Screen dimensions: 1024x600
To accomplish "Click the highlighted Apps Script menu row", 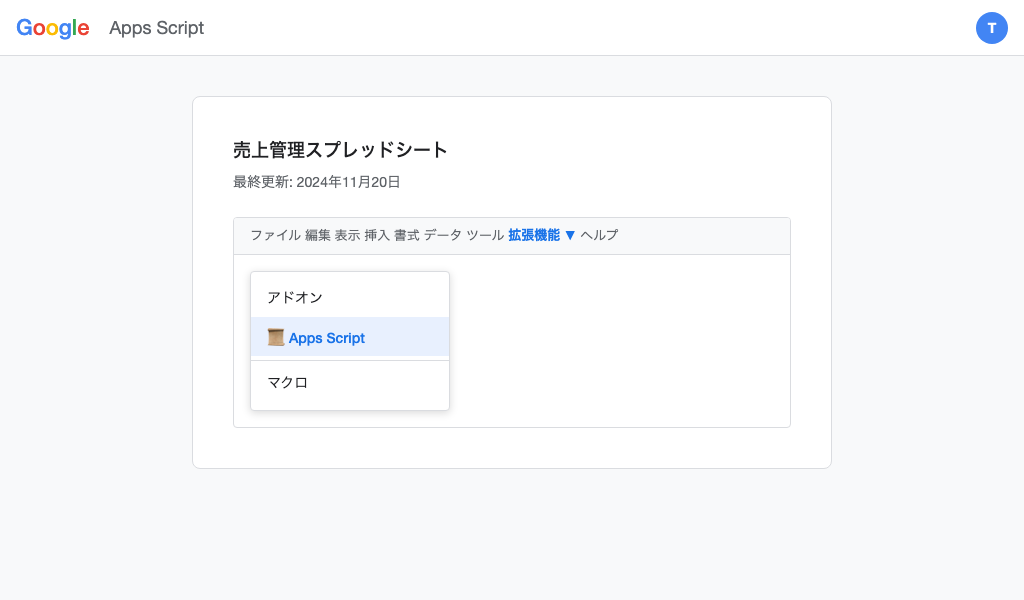I will click(x=349, y=337).
